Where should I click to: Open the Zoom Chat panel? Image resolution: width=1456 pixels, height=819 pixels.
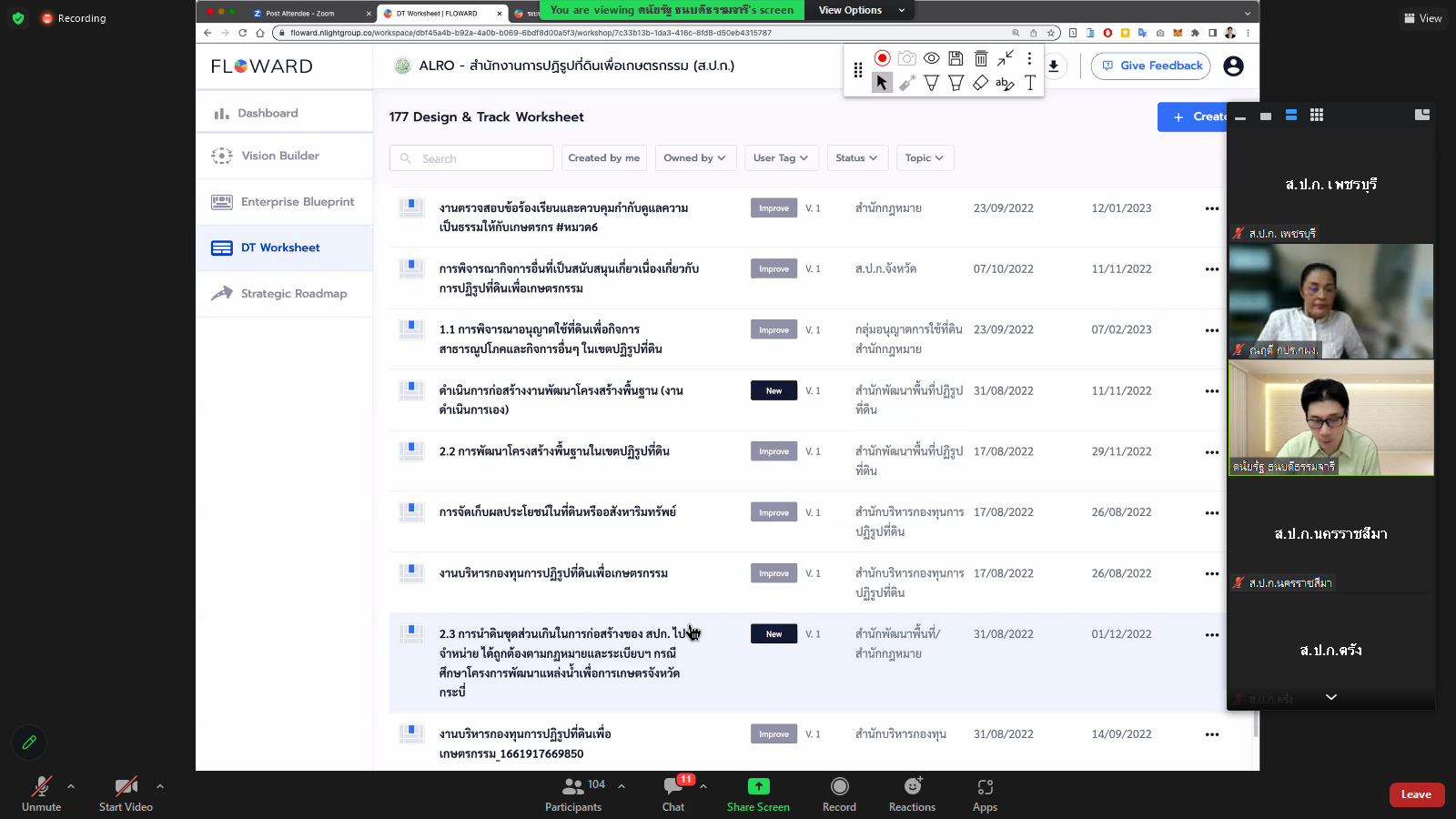tap(673, 794)
